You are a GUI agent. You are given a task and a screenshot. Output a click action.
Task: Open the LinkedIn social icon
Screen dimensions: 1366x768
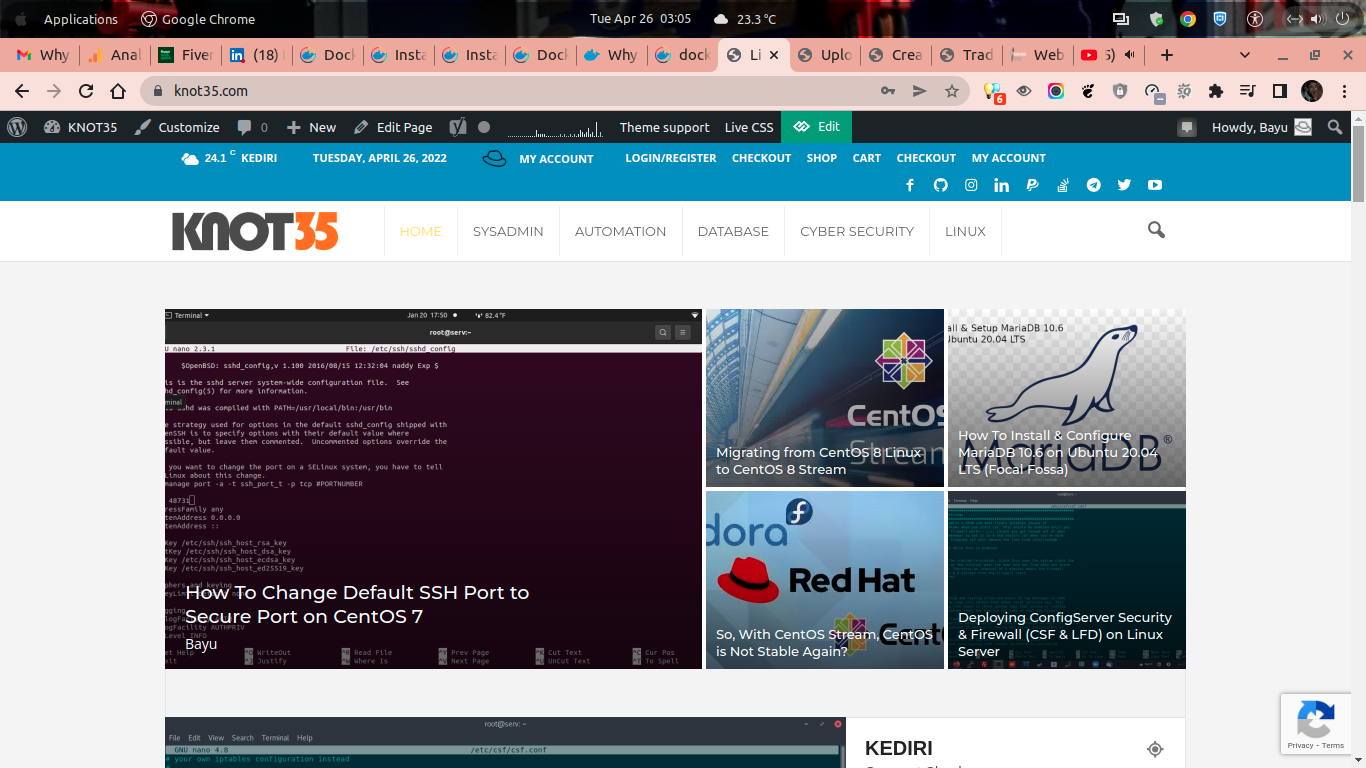pos(1001,185)
